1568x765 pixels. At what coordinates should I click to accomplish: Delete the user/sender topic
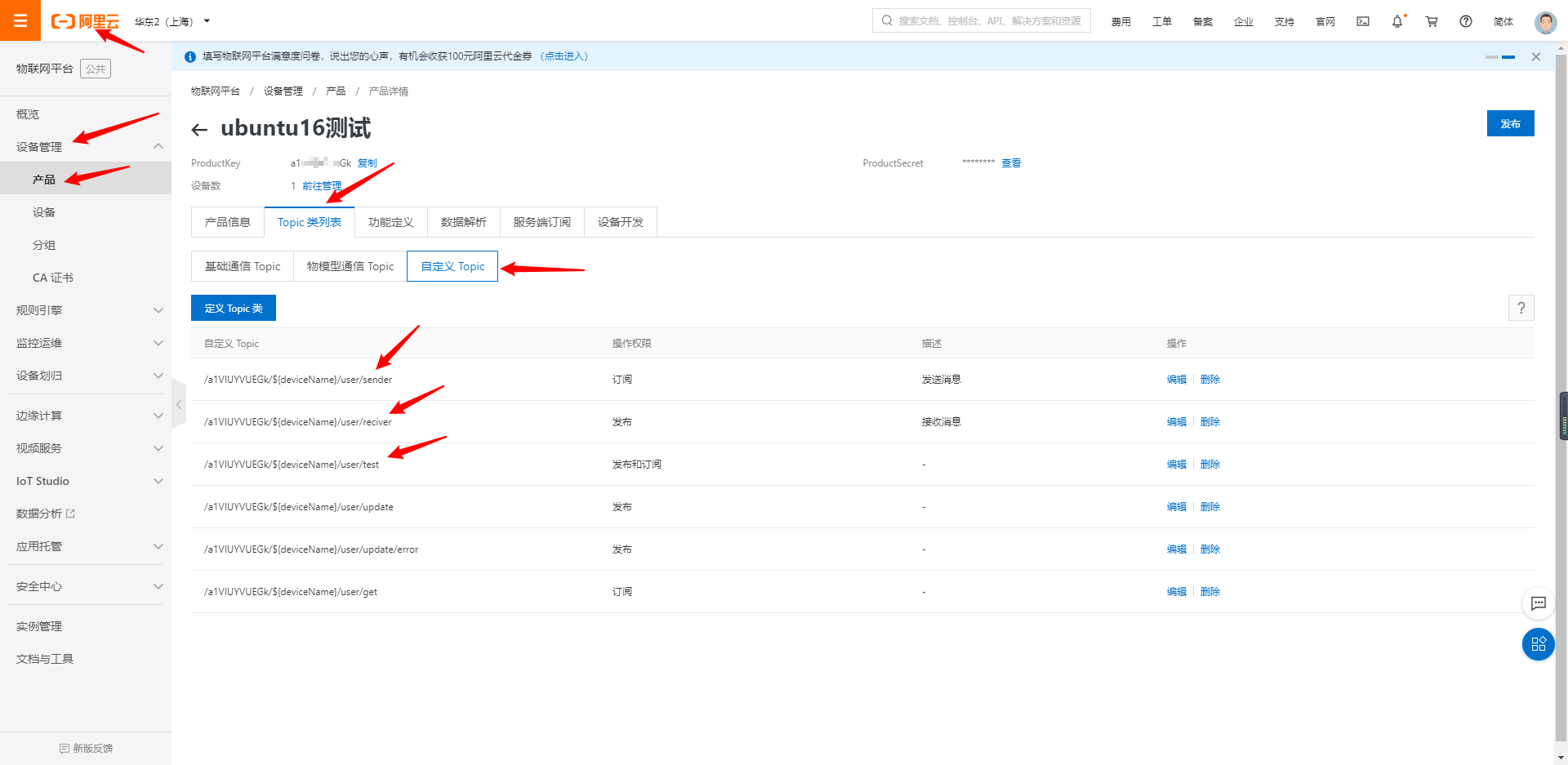pos(1210,380)
